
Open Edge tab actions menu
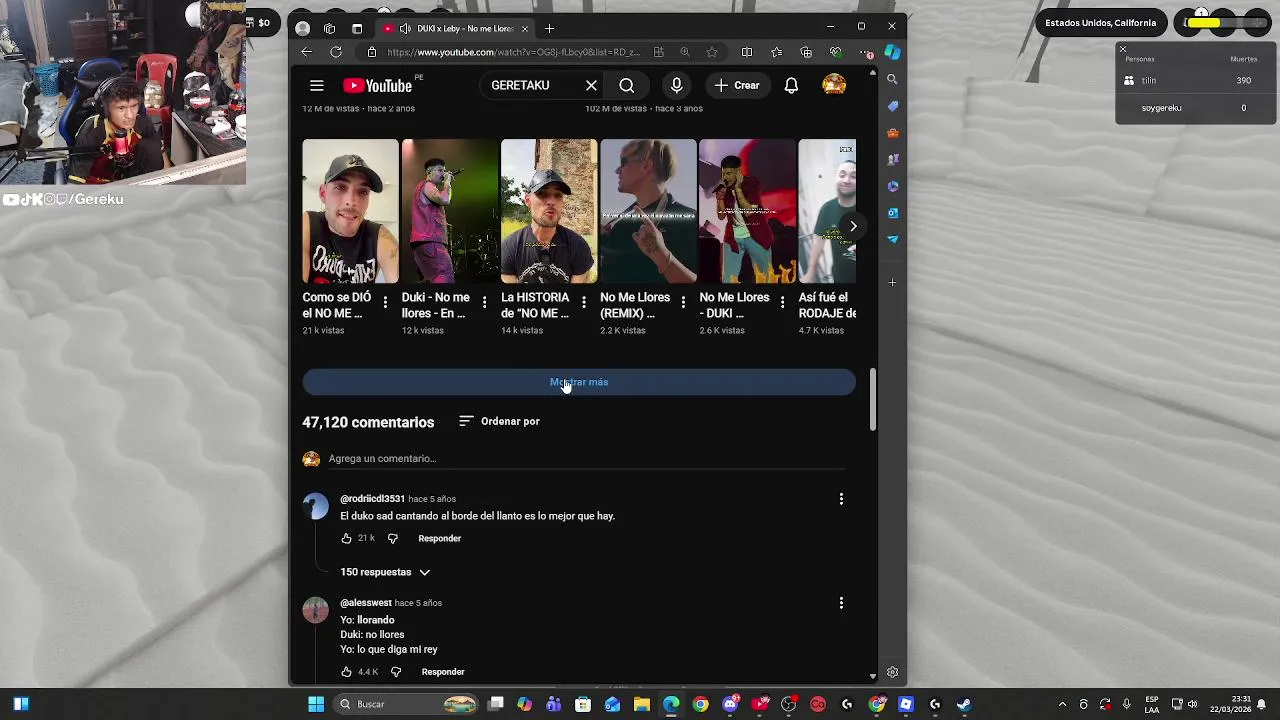357,28
